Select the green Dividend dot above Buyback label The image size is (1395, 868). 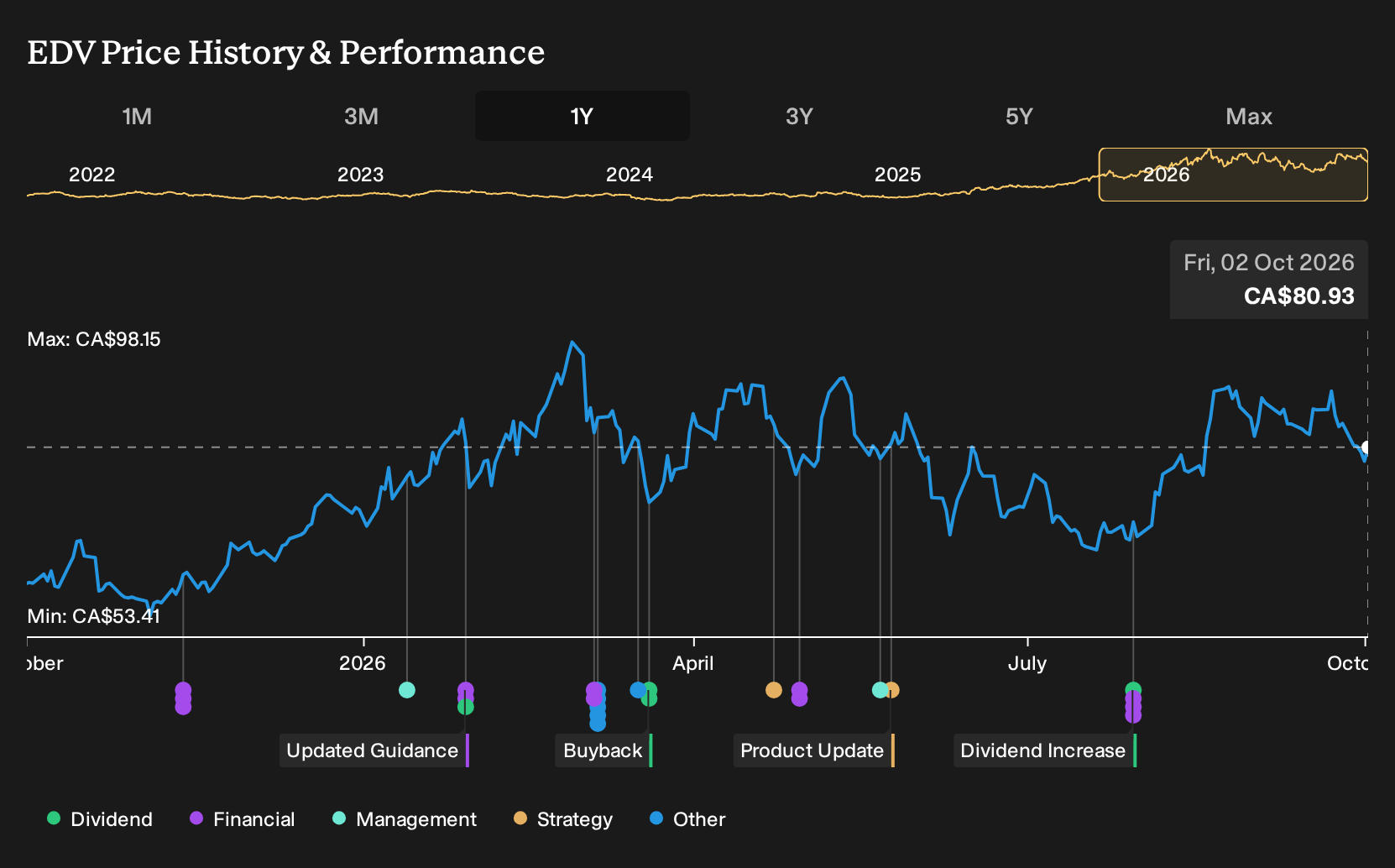[x=649, y=698]
